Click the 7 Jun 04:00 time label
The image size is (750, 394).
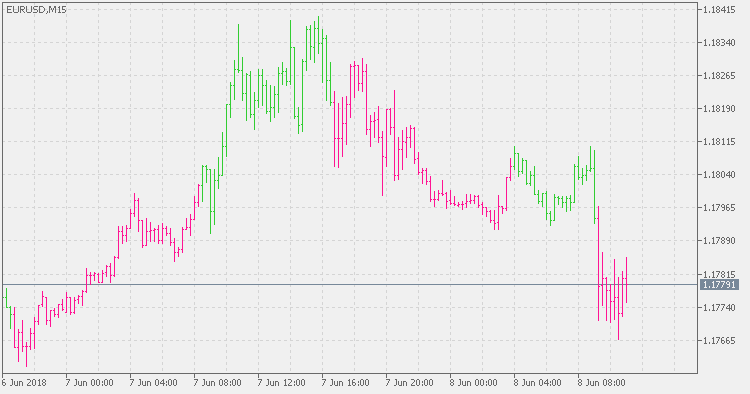coord(154,383)
